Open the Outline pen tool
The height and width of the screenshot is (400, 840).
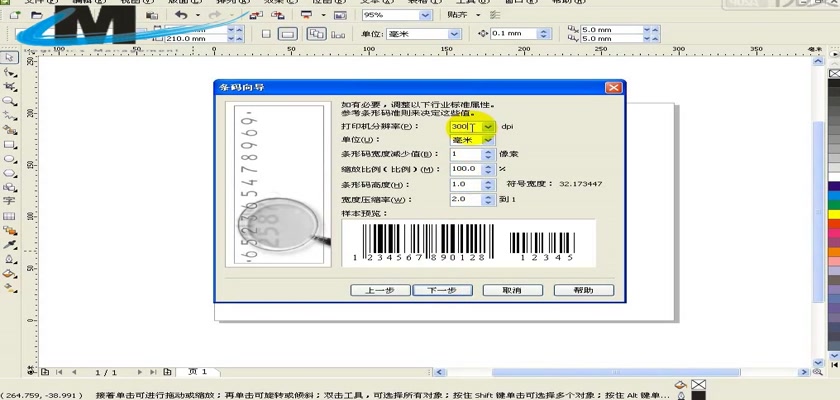coord(10,260)
